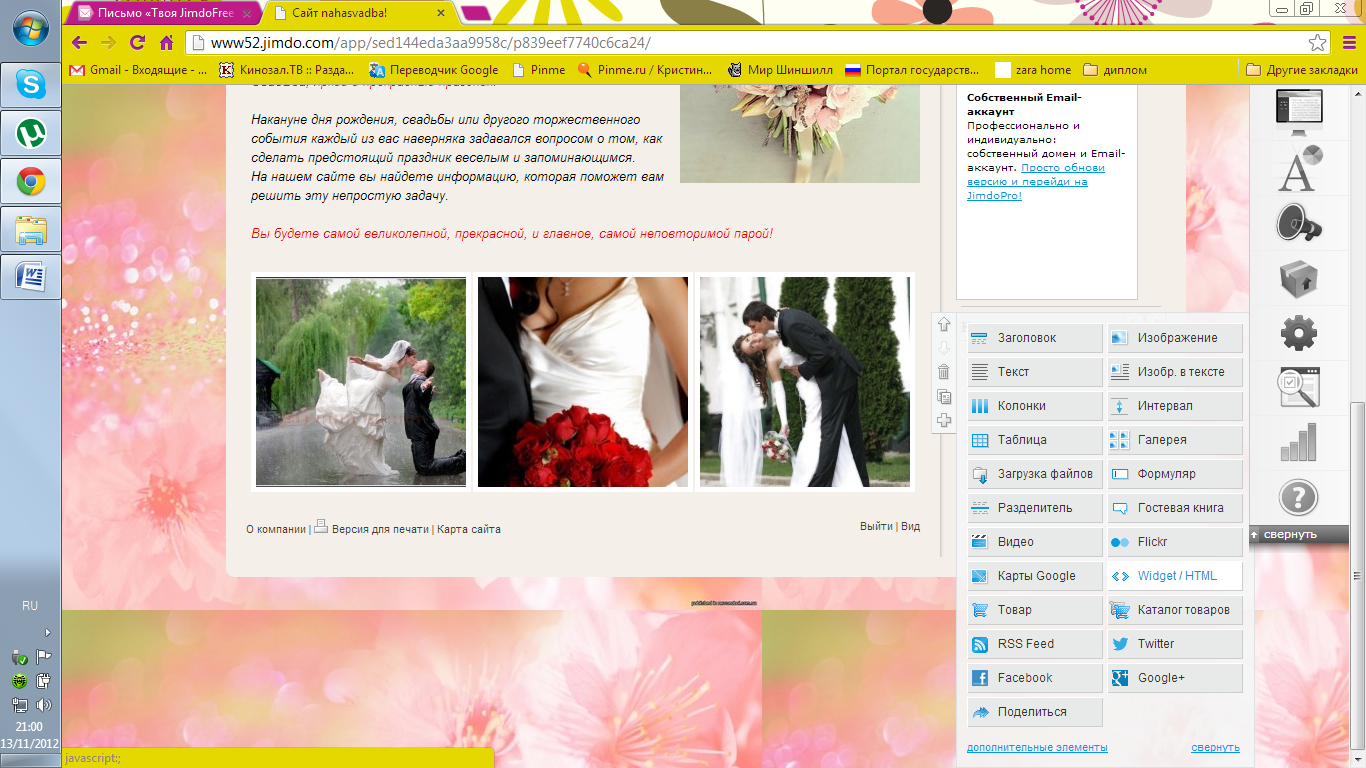Image resolution: width=1366 pixels, height=768 pixels.
Task: Open the SEO magnifier sidebar icon
Action: tap(1299, 388)
